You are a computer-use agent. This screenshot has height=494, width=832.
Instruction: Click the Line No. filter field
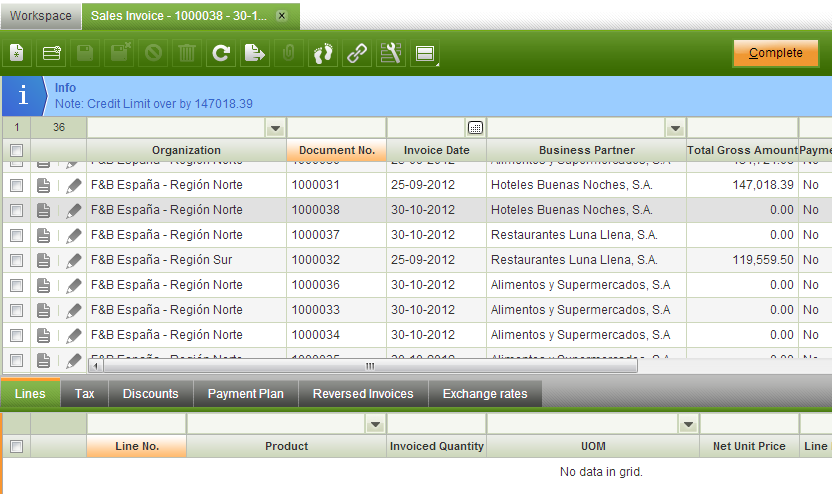pos(136,424)
